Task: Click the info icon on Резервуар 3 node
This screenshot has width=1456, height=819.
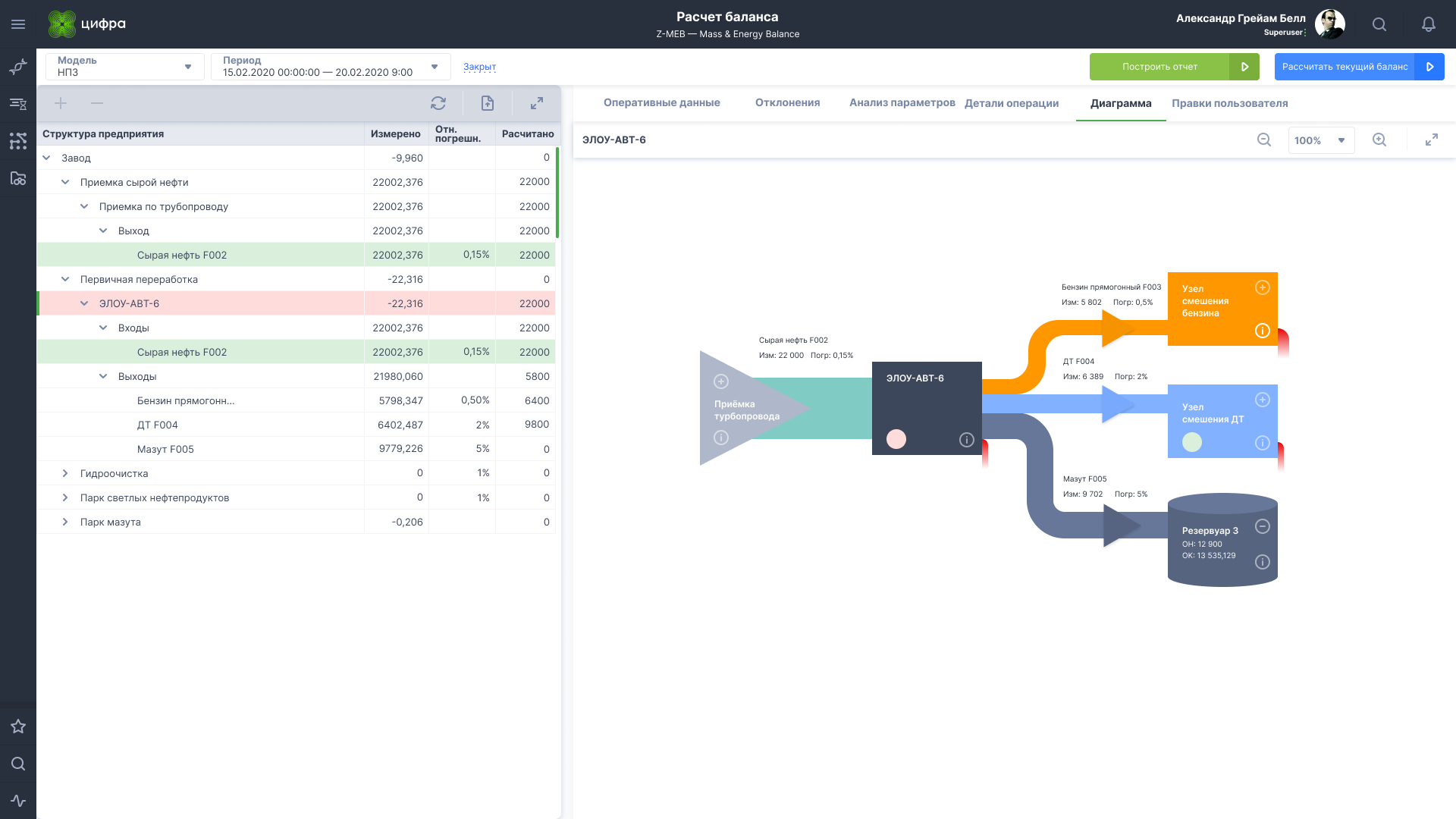Action: coord(1263,561)
